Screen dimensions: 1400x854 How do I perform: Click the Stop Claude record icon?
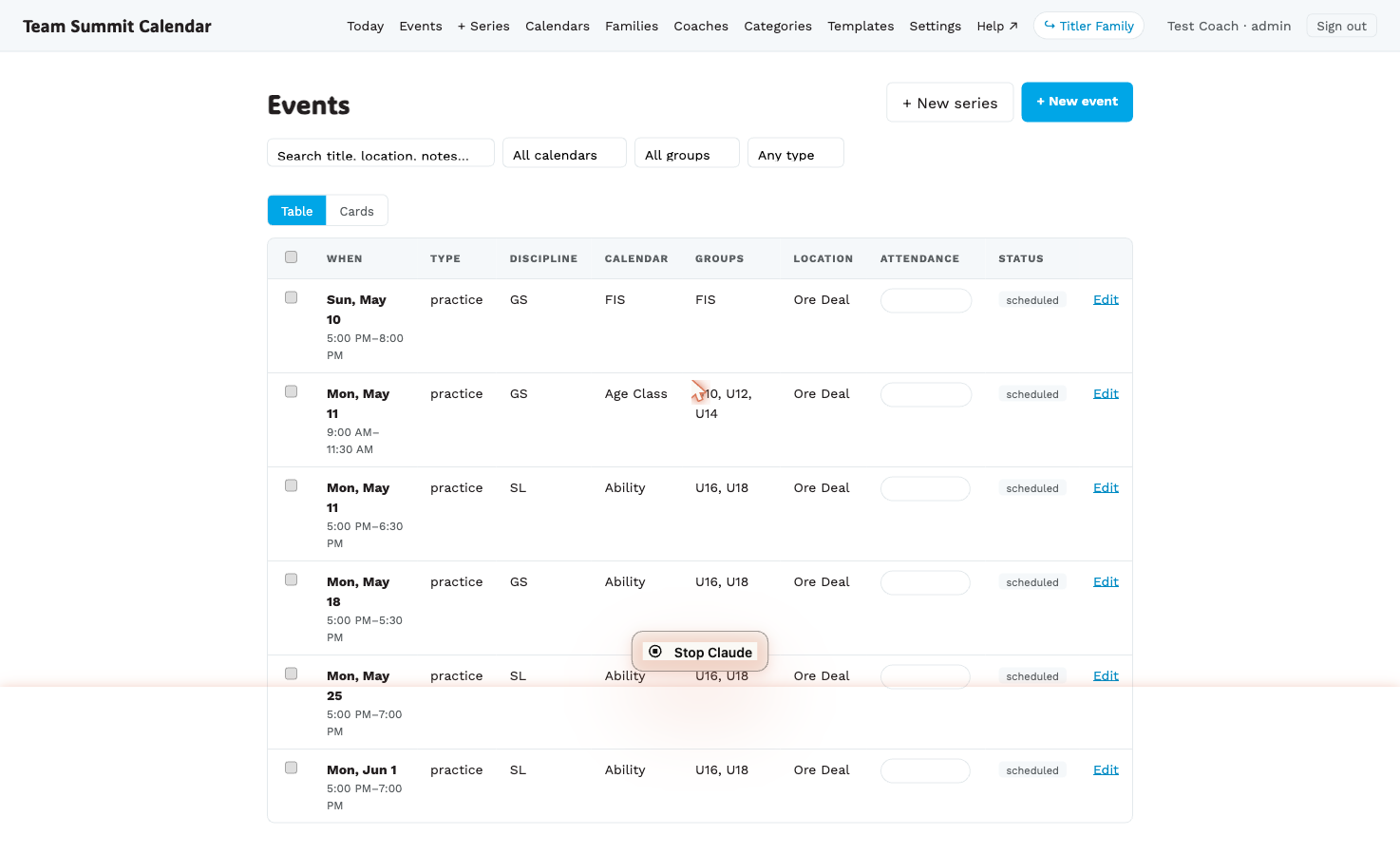click(x=655, y=652)
